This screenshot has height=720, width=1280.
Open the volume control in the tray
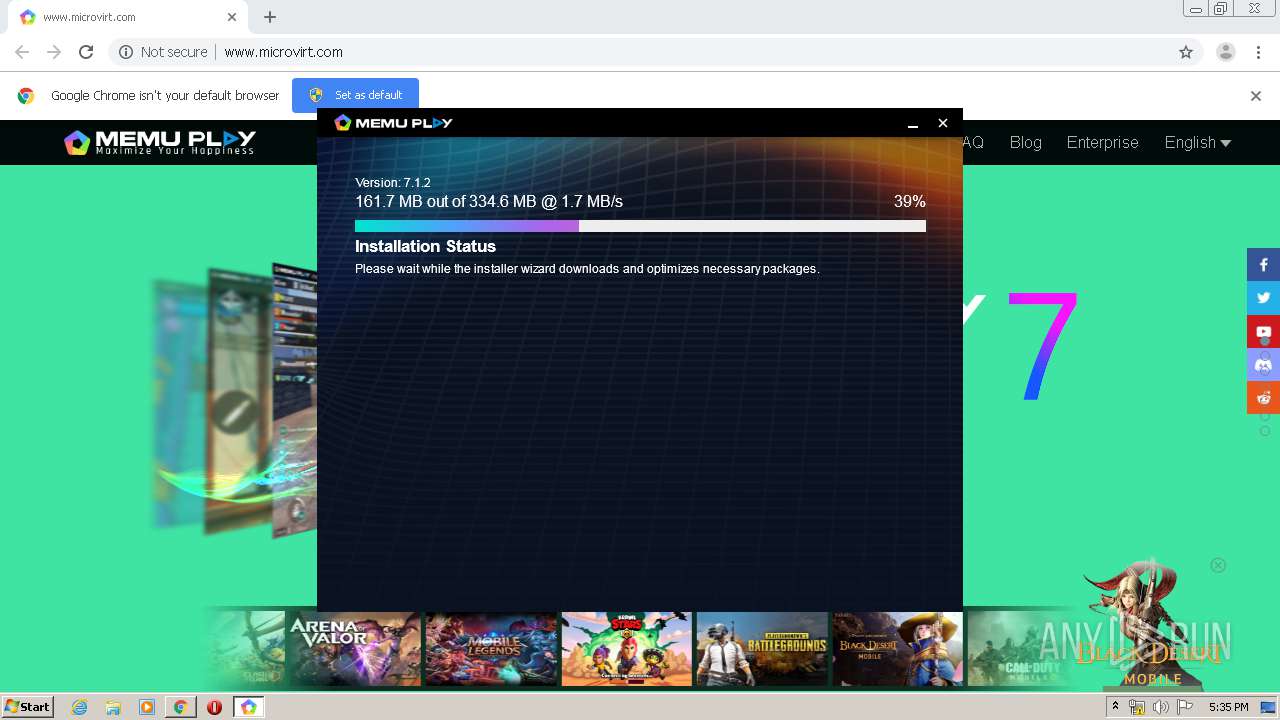tap(1160, 707)
